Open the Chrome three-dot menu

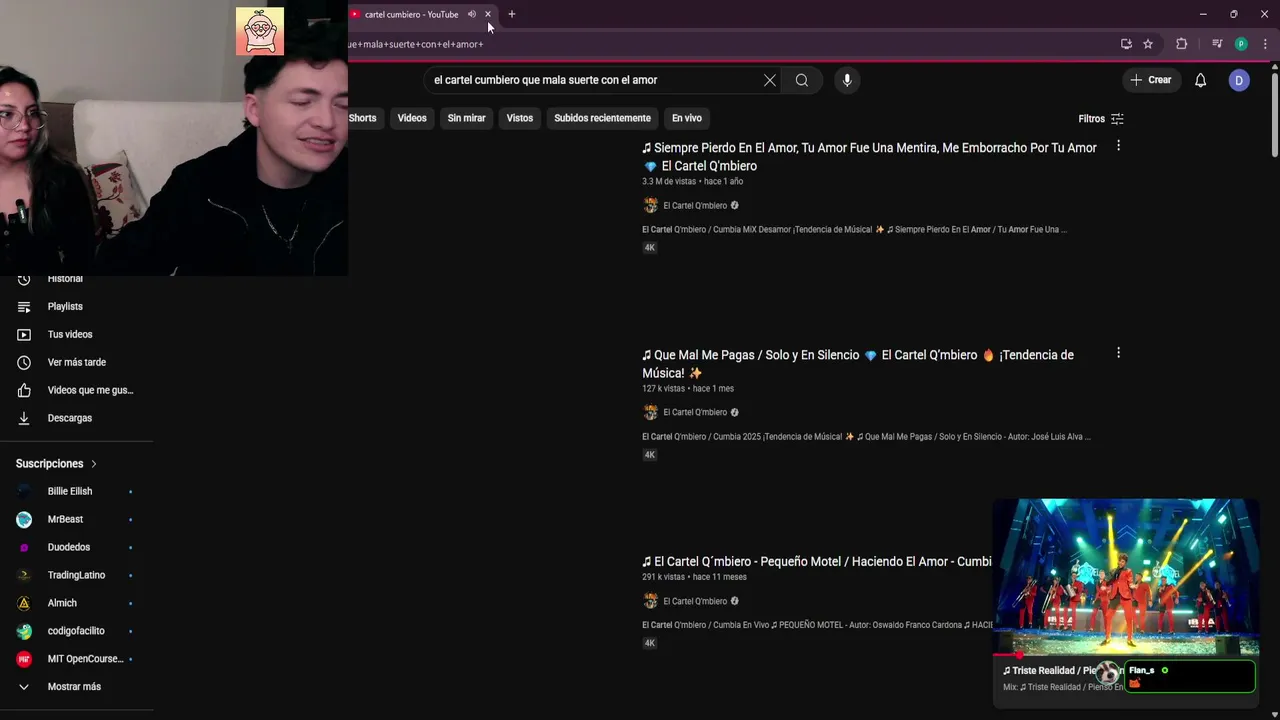(1266, 44)
